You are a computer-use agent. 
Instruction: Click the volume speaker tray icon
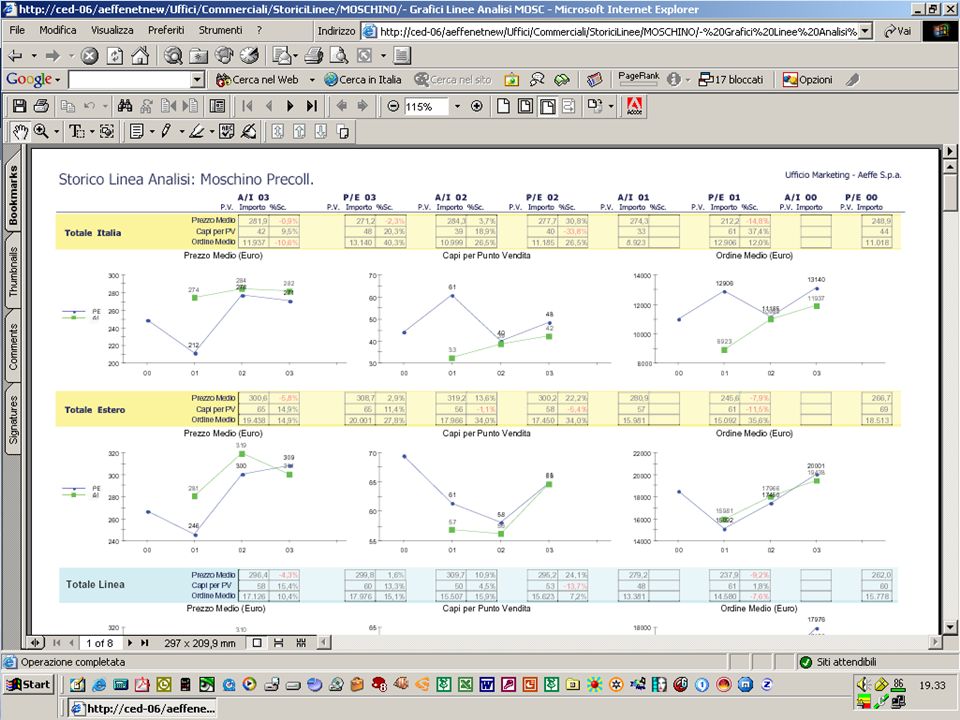[864, 684]
